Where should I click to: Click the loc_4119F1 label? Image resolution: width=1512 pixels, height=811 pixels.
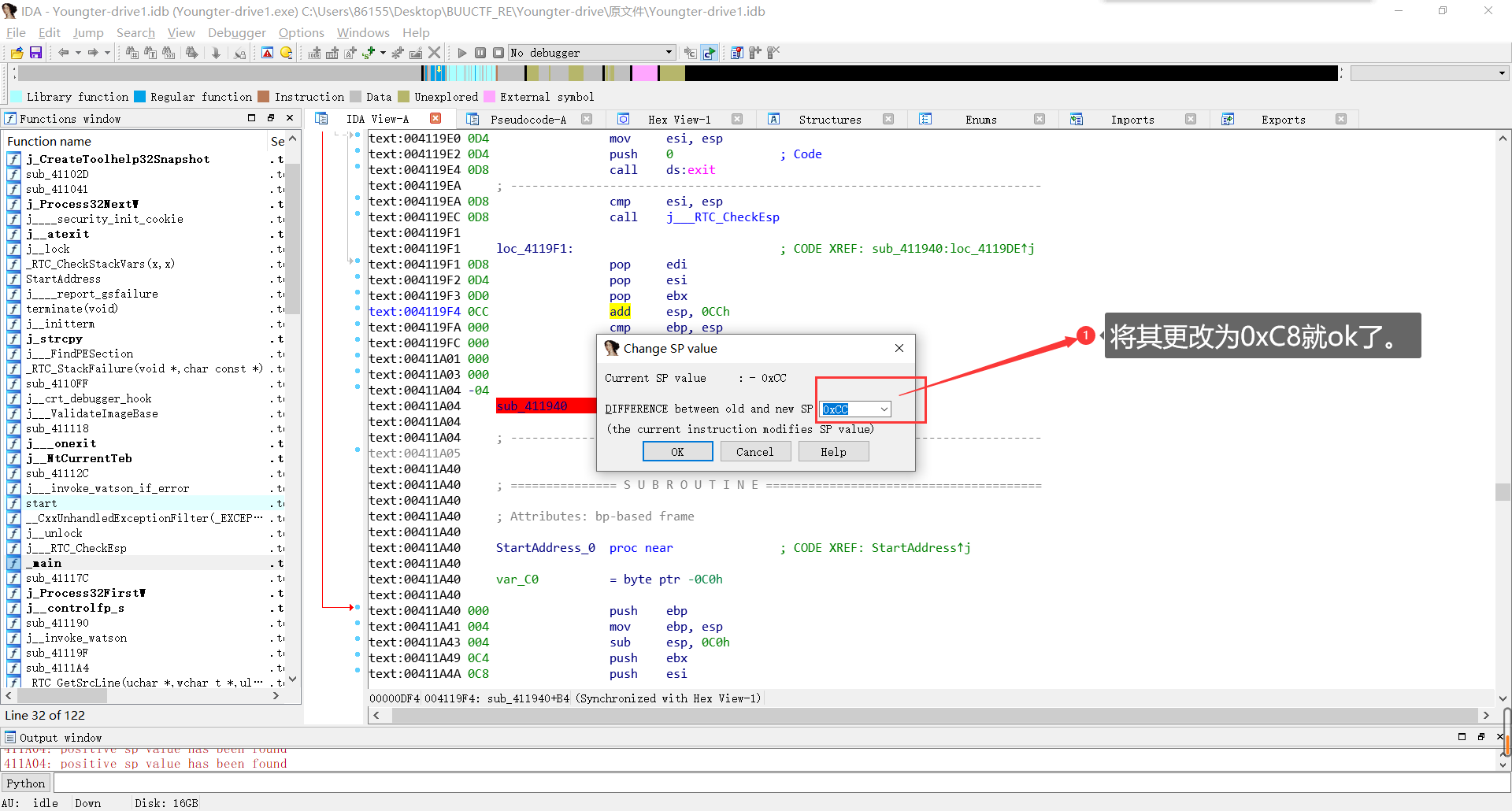[535, 249]
